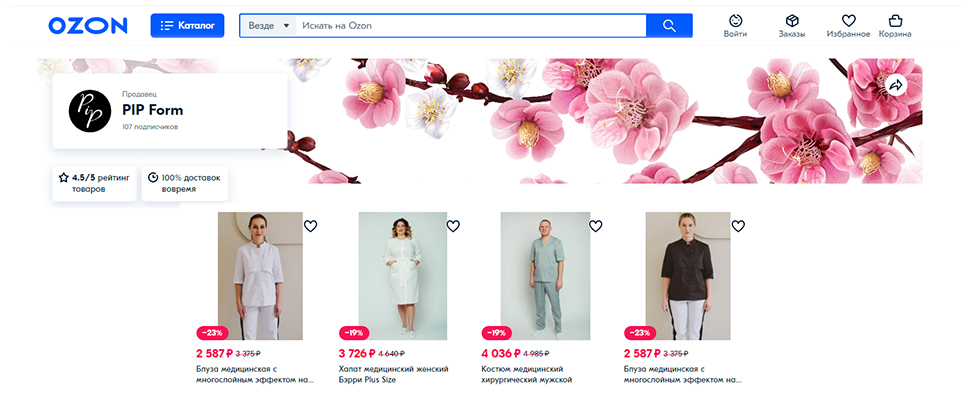
Task: Open Избранное favorites heart icon
Action: point(848,26)
